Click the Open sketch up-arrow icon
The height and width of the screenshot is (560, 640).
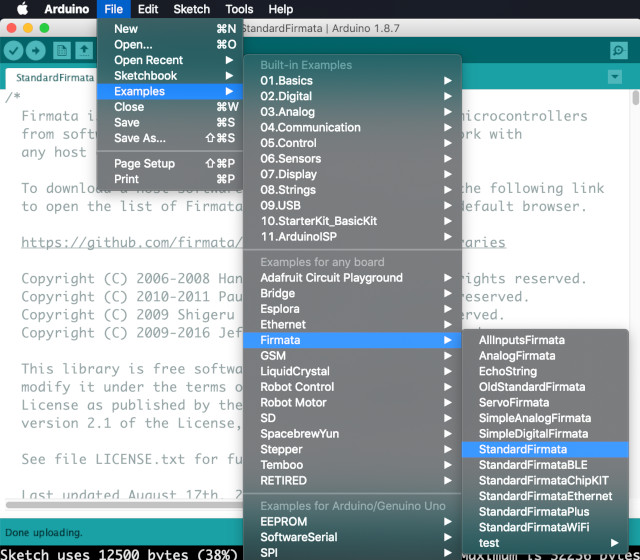tap(84, 51)
